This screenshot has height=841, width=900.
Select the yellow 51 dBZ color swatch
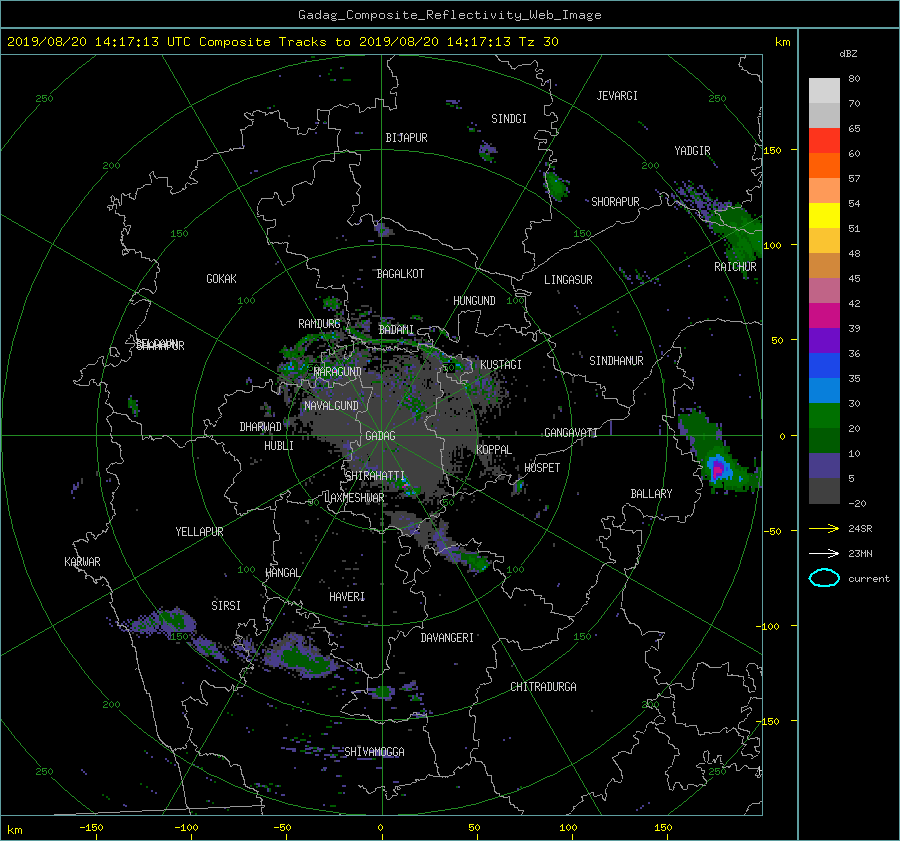click(x=824, y=215)
